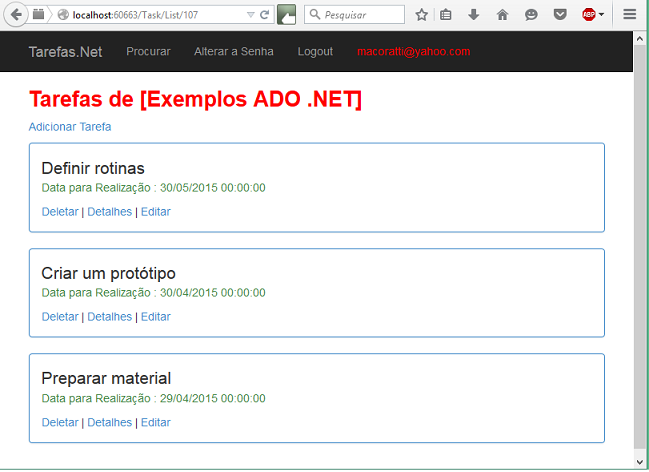Click Editar for Definir rotinas
The image size is (649, 472).
coord(156,212)
